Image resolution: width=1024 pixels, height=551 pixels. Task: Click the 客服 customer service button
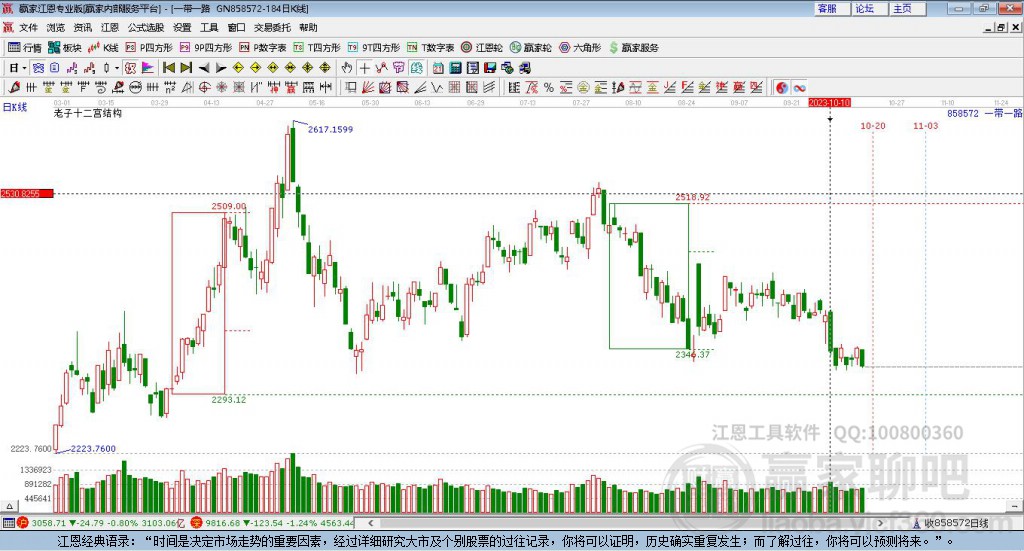[832, 8]
